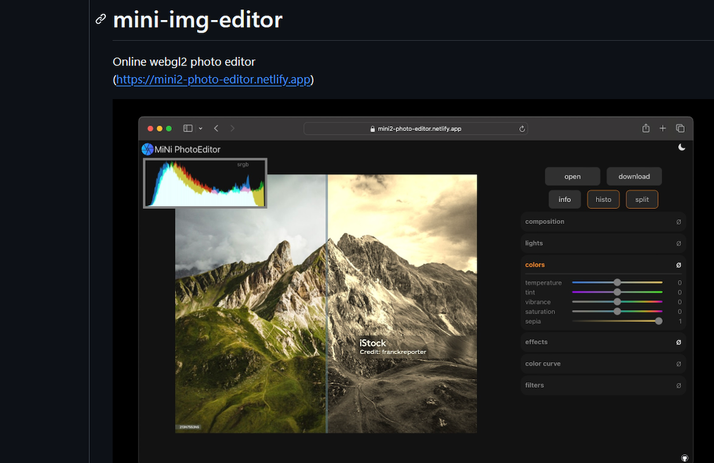Click the MiNi PhotoEditor logo icon
This screenshot has height=463, width=714.
(147, 149)
